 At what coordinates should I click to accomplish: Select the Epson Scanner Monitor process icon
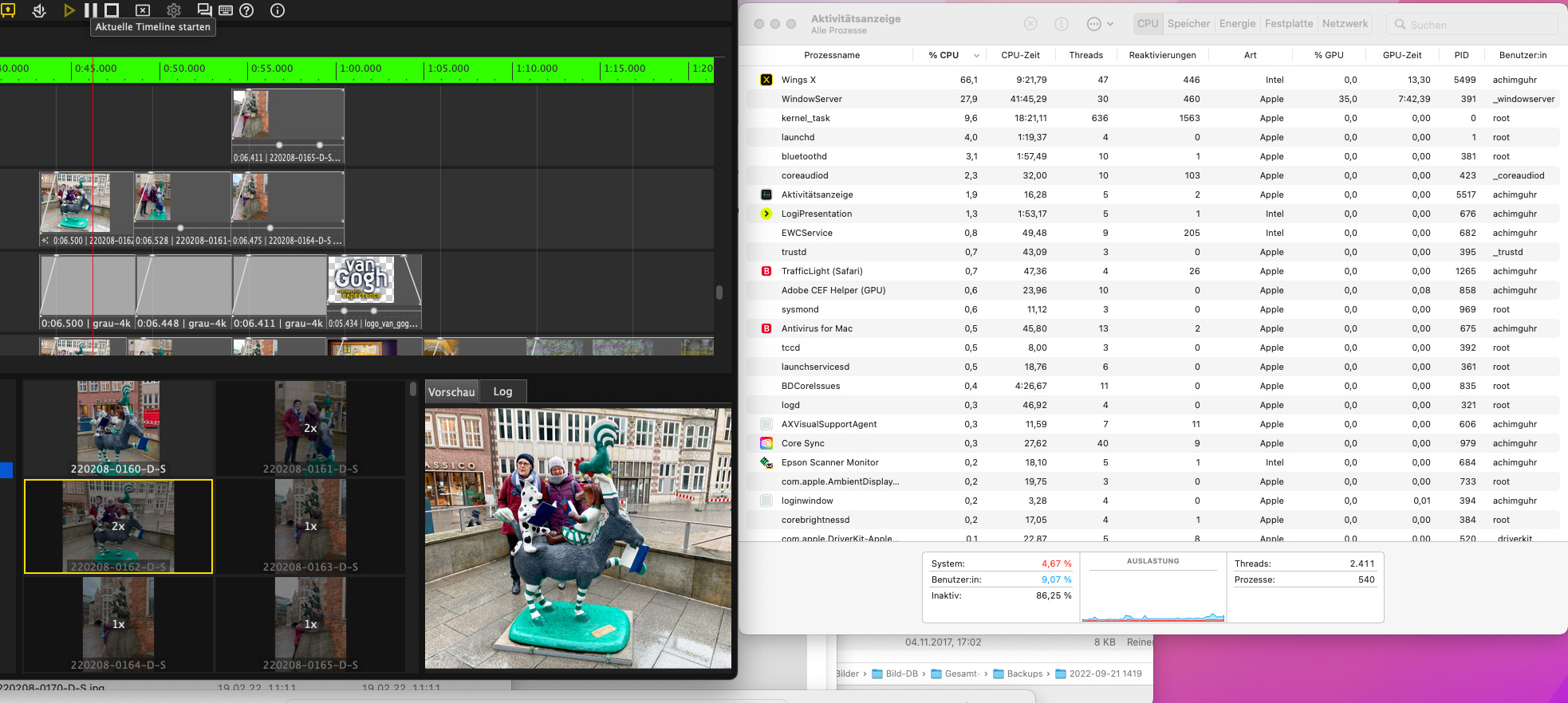[766, 462]
